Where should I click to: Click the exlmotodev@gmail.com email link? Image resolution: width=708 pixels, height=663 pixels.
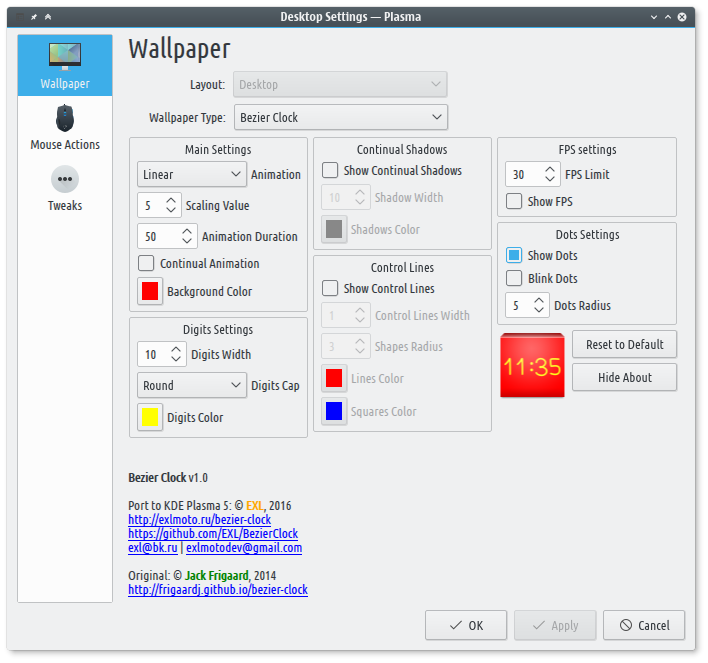click(x=244, y=547)
